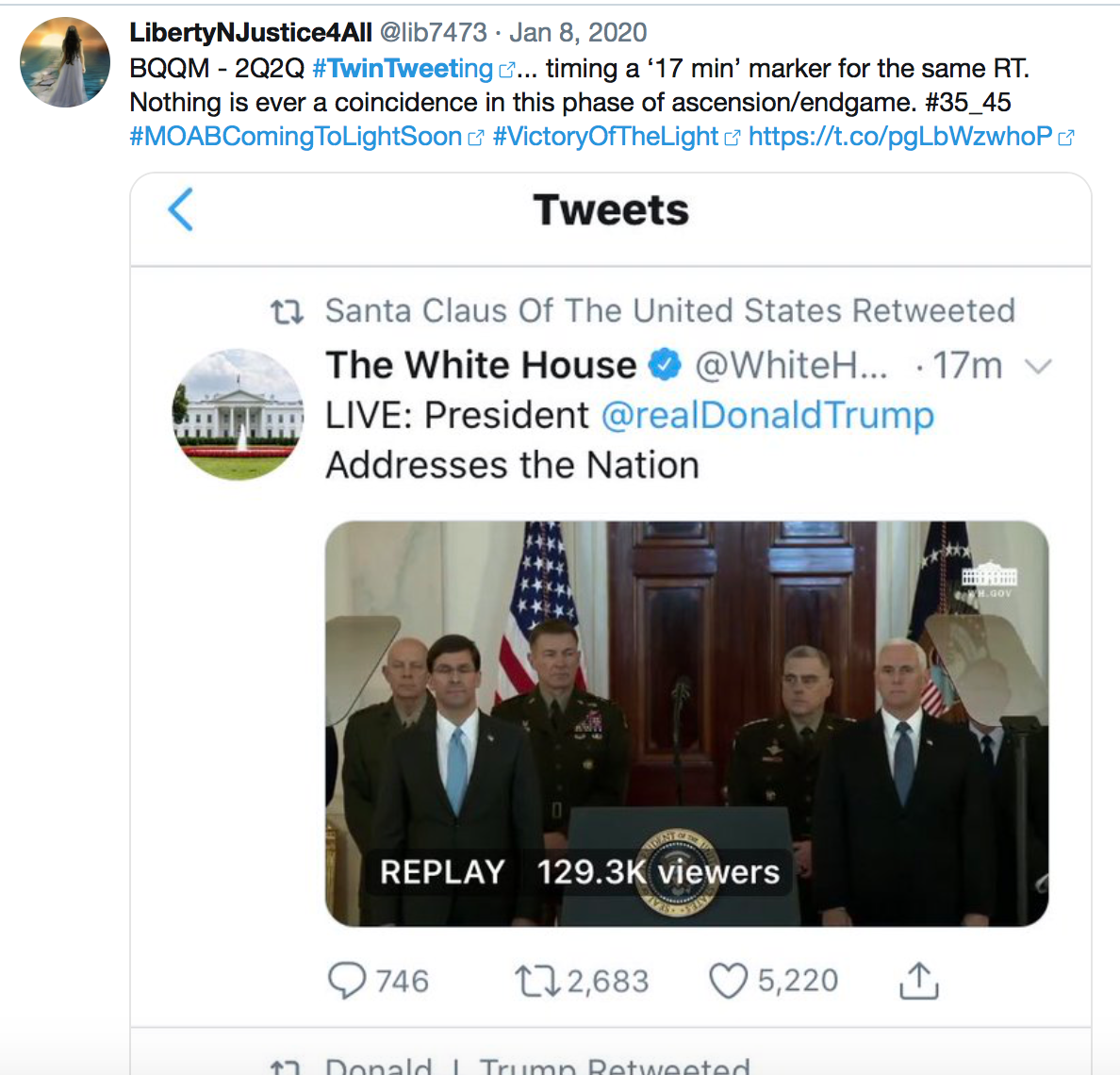Click the reply speech bubble icon
The image size is (1120, 1075).
pyautogui.click(x=347, y=981)
